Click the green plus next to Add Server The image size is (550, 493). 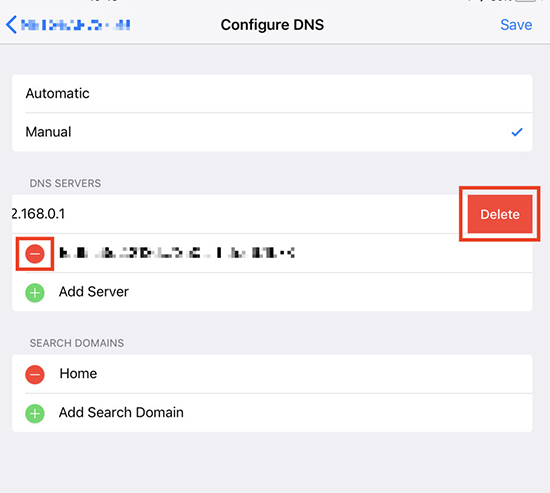(35, 292)
